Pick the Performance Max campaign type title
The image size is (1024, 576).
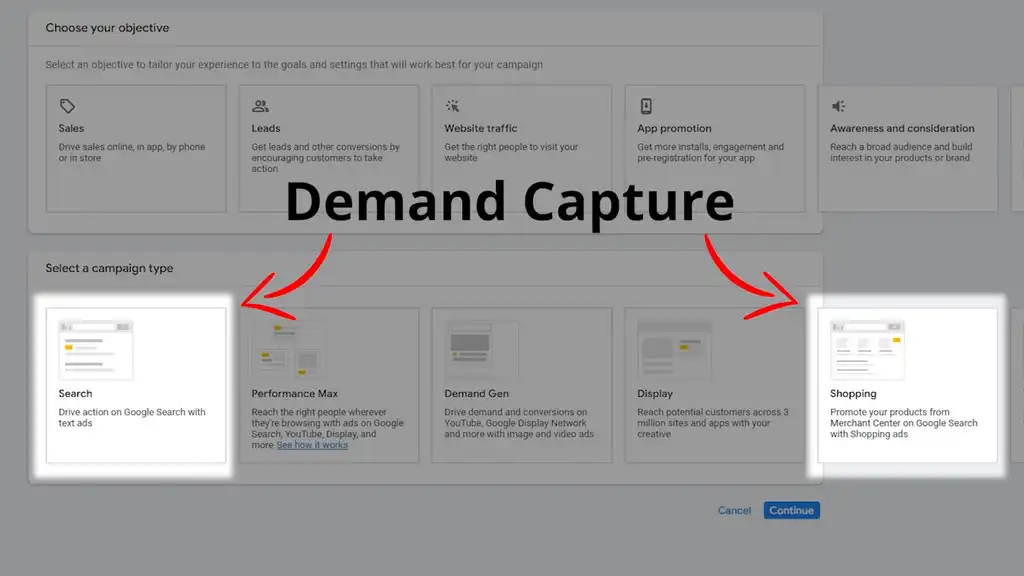[295, 393]
